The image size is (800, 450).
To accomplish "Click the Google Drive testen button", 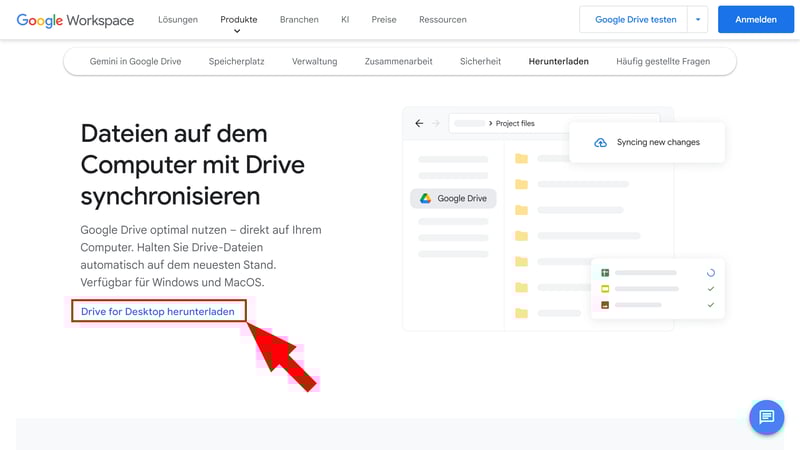I will point(635,20).
